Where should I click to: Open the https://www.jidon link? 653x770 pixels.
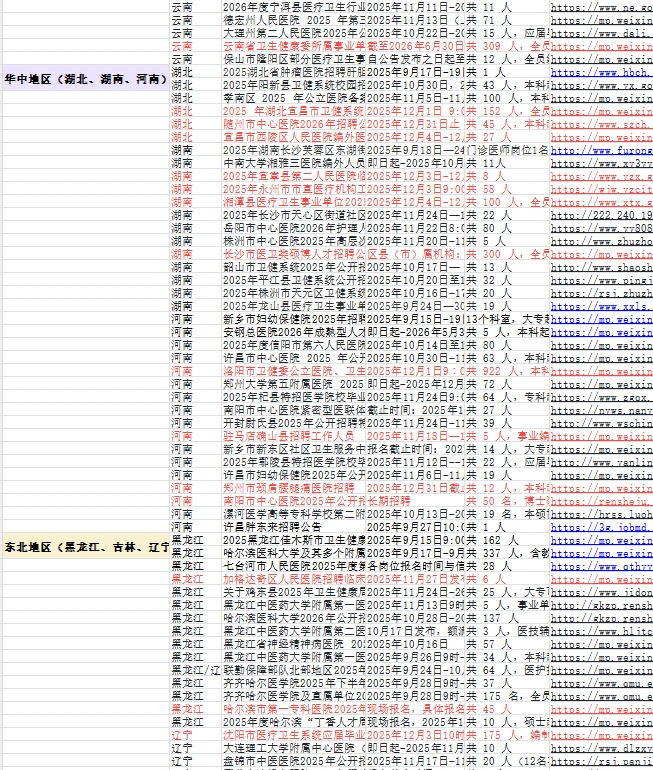click(x=601, y=592)
